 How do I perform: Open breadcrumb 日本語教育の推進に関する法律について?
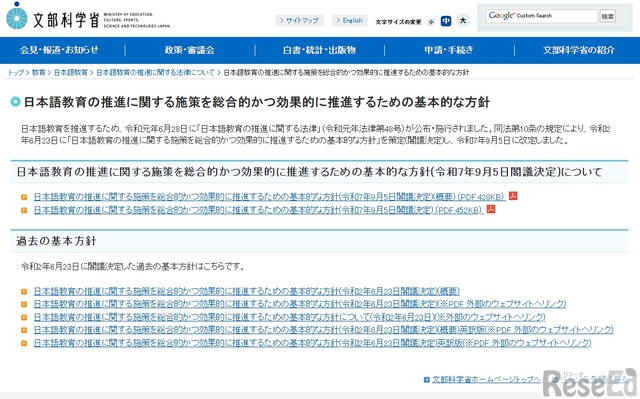point(155,73)
